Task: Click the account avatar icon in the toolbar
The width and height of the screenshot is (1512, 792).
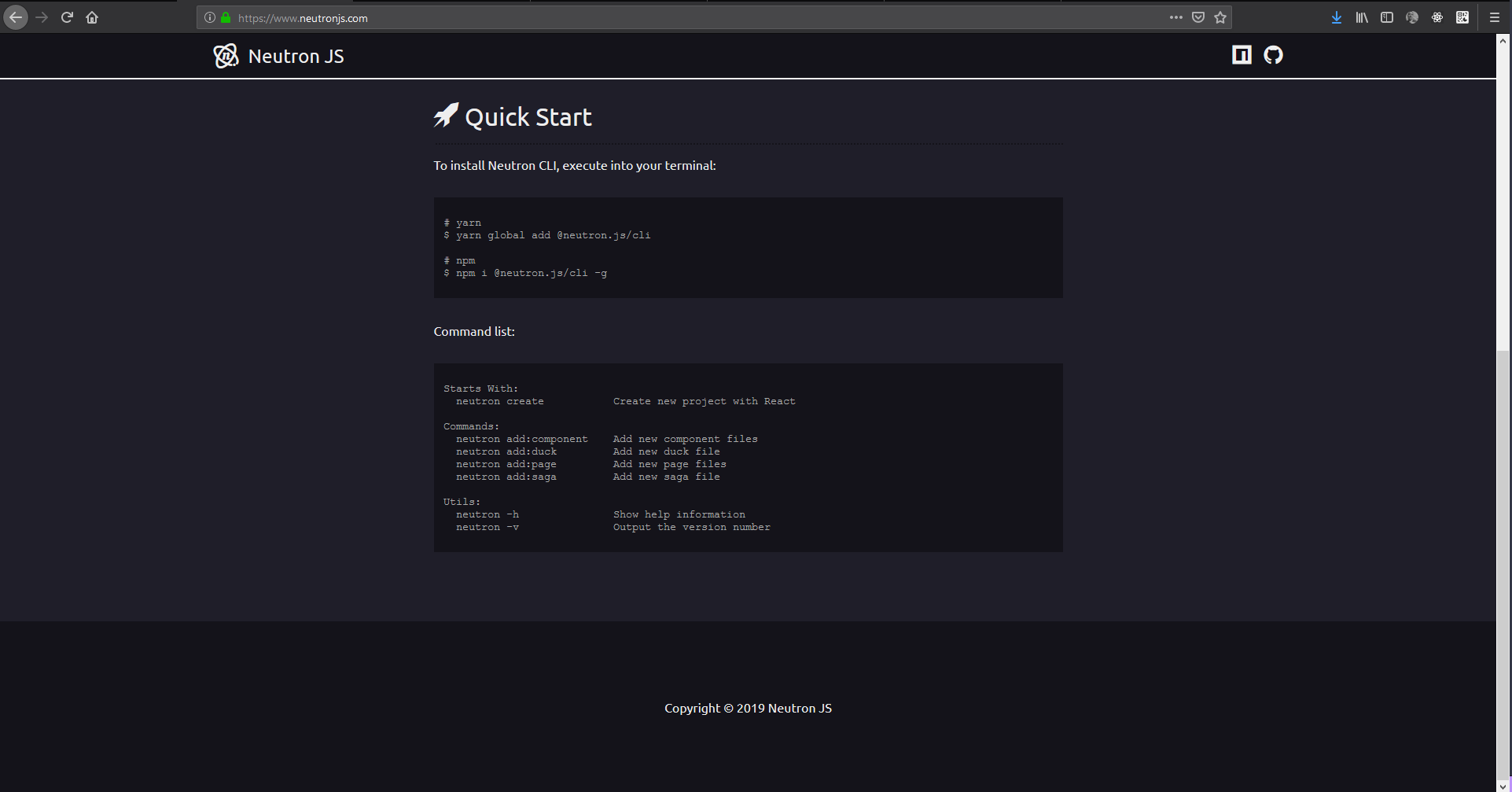Action: click(1411, 17)
